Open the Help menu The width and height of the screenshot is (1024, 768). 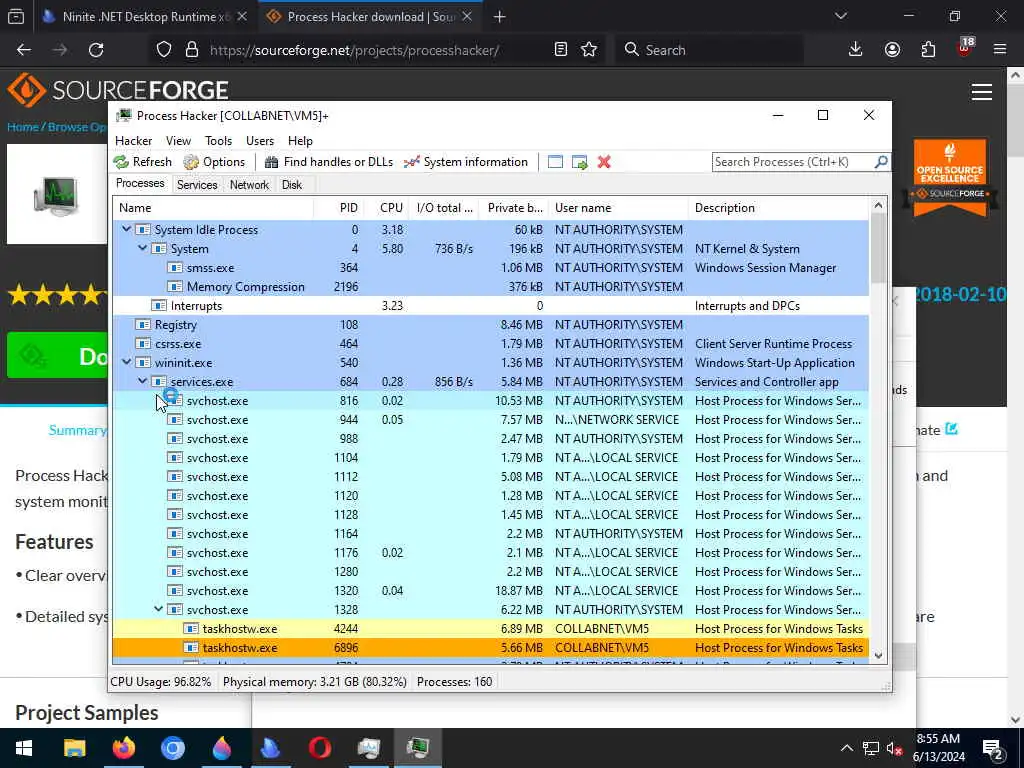pos(300,140)
